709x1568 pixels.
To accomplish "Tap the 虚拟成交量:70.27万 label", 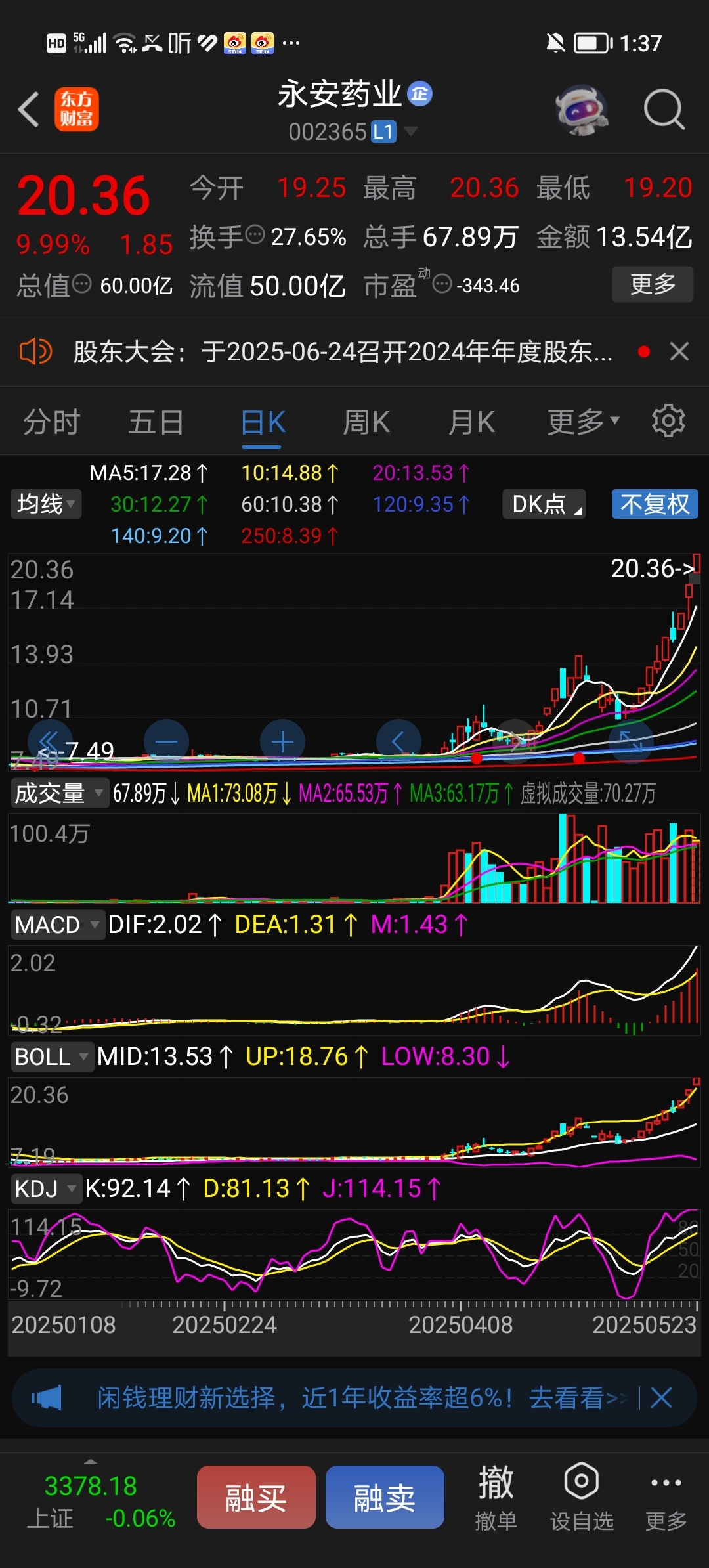I will pyautogui.click(x=588, y=793).
